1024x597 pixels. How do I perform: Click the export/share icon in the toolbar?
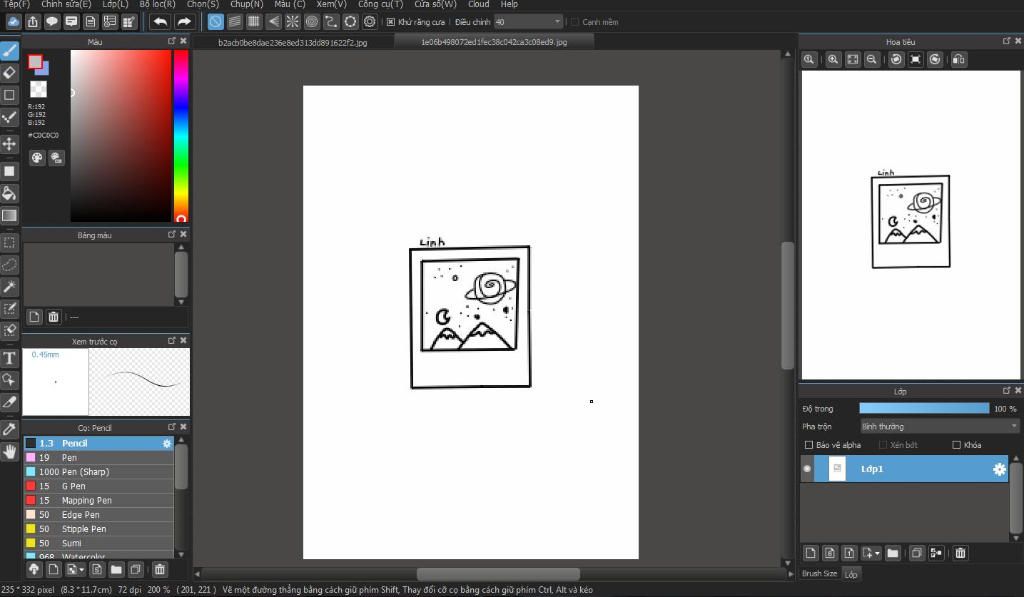click(x=33, y=22)
